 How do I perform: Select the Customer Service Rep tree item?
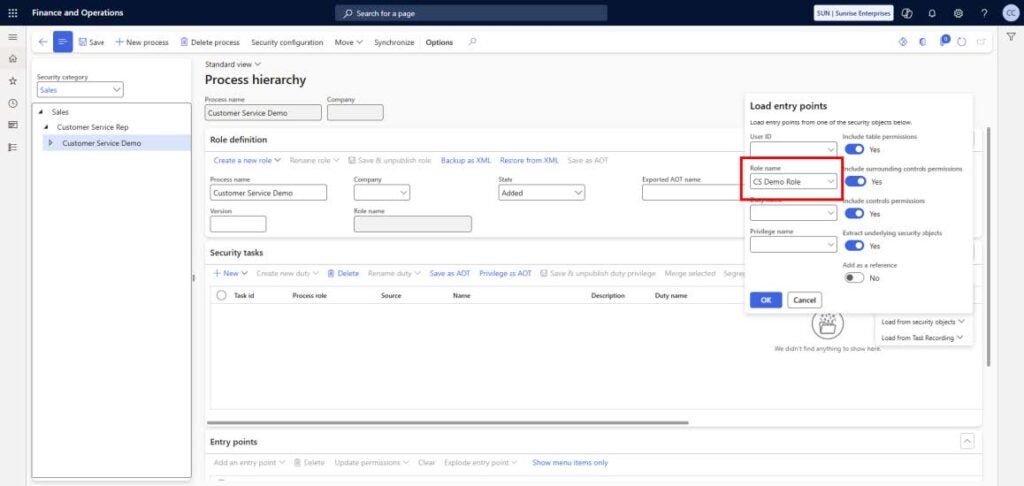92,127
